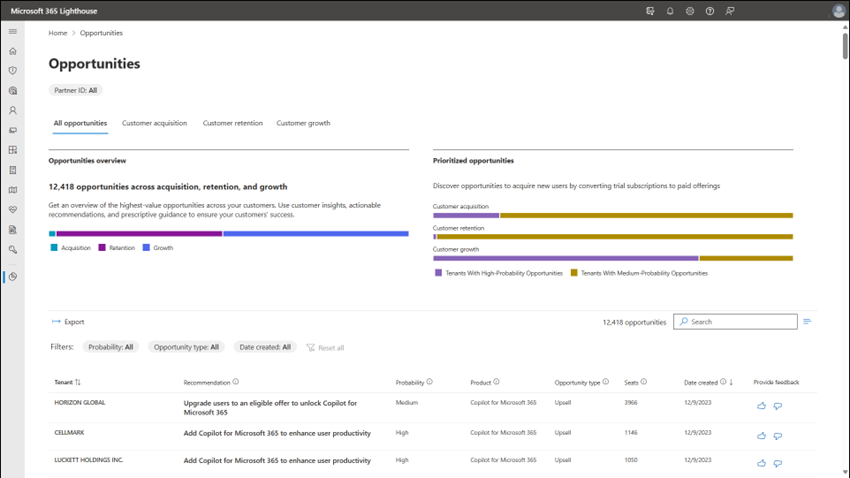The width and height of the screenshot is (850, 478).
Task: Open the shield security sidebar icon
Action: [12, 70]
